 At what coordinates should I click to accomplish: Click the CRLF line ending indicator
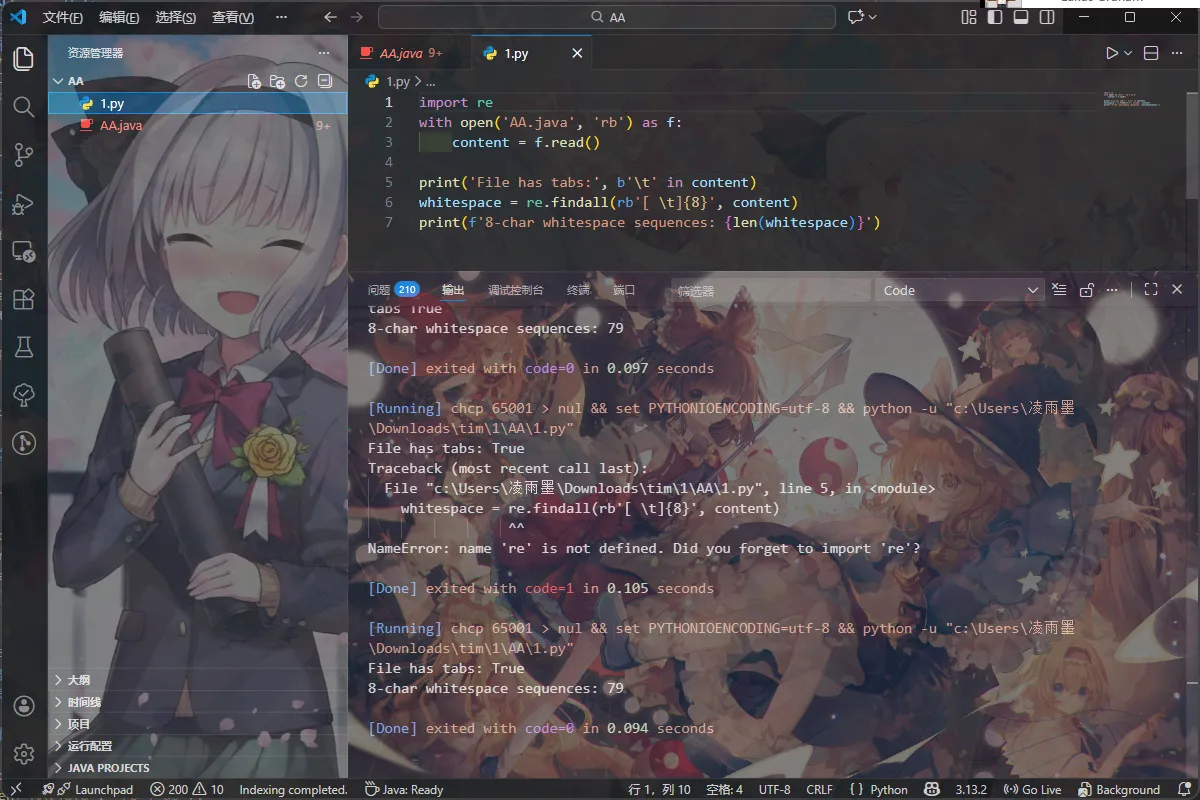(819, 789)
